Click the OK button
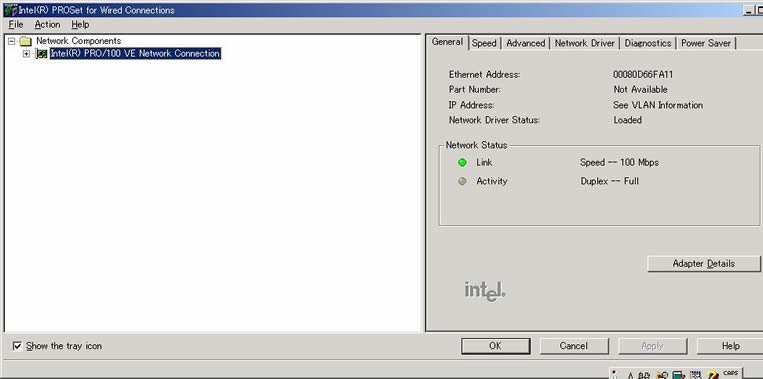This screenshot has width=763, height=379. coord(495,346)
